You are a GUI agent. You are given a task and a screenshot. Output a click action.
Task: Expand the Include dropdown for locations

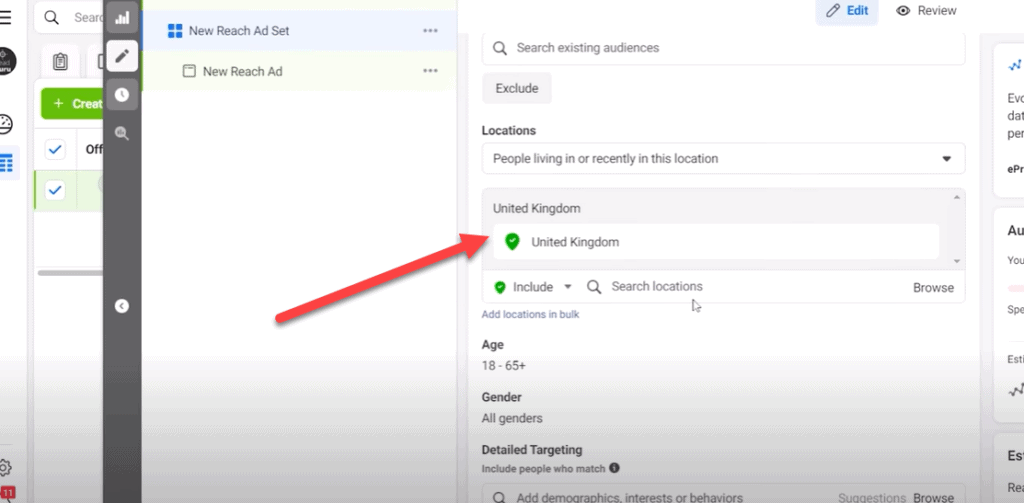[532, 287]
